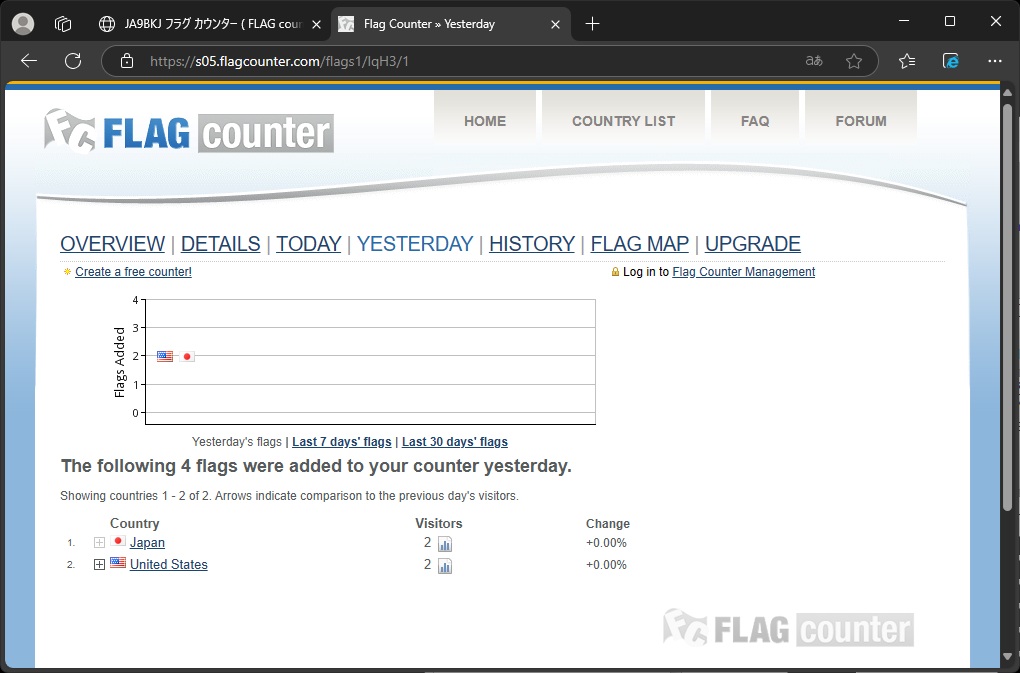Show Last 7 days' flags
This screenshot has width=1020, height=673.
(342, 442)
